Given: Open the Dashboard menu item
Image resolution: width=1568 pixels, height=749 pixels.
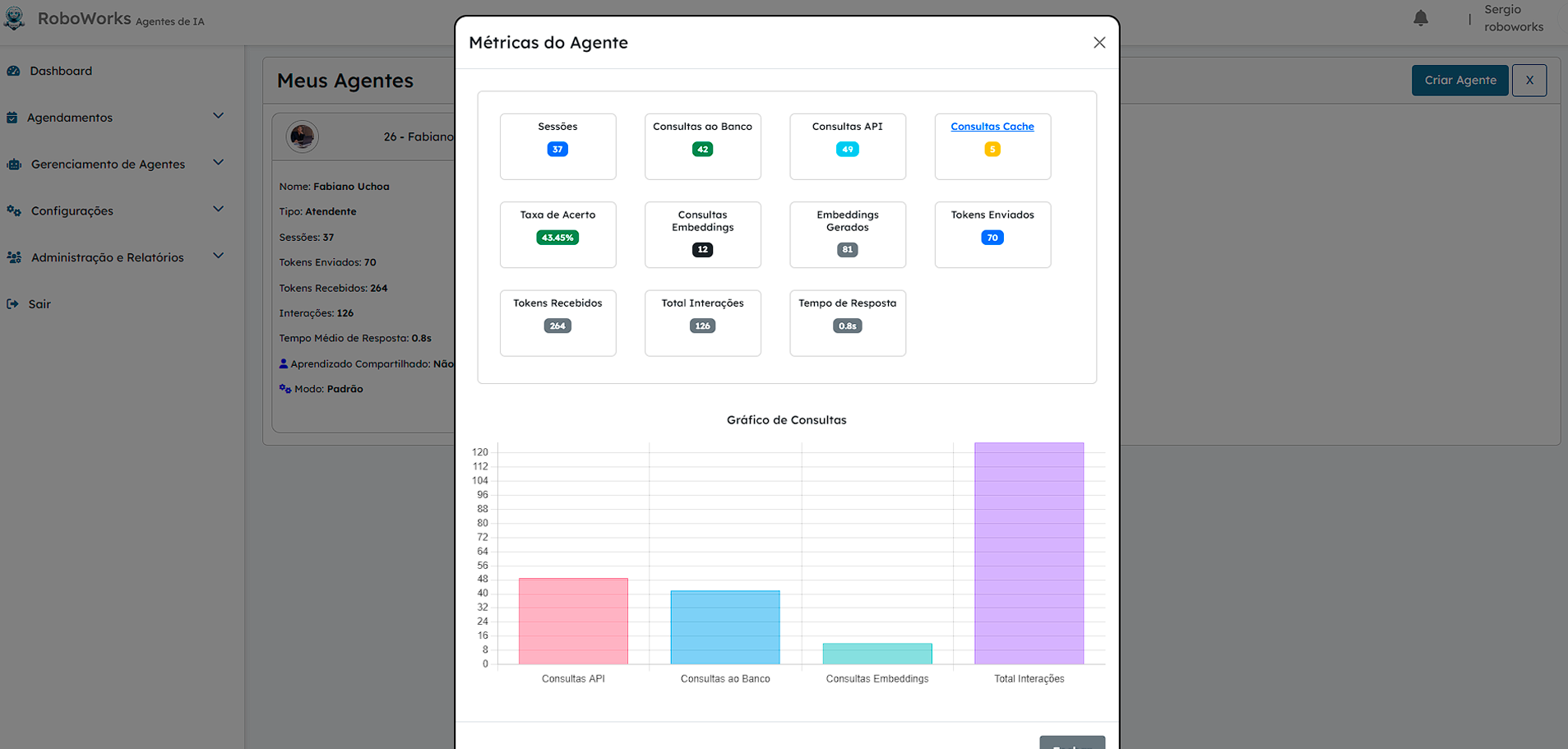Looking at the screenshot, I should click(x=61, y=71).
